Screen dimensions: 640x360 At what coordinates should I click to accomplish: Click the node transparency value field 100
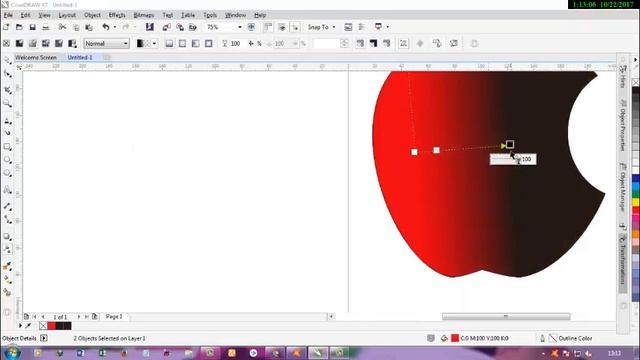tap(527, 159)
